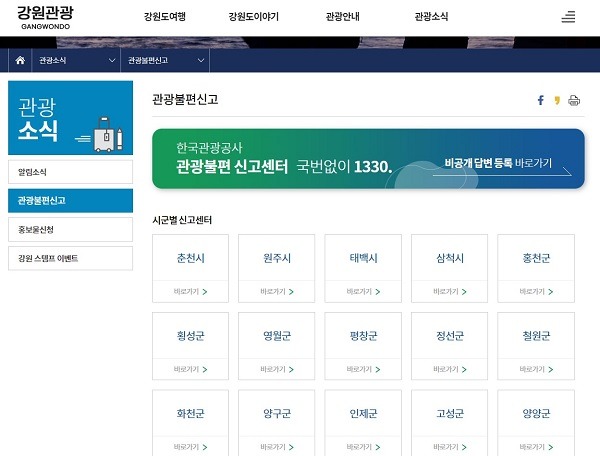Go to 원주시 report center
This screenshot has height=456, width=600.
[x=277, y=267]
